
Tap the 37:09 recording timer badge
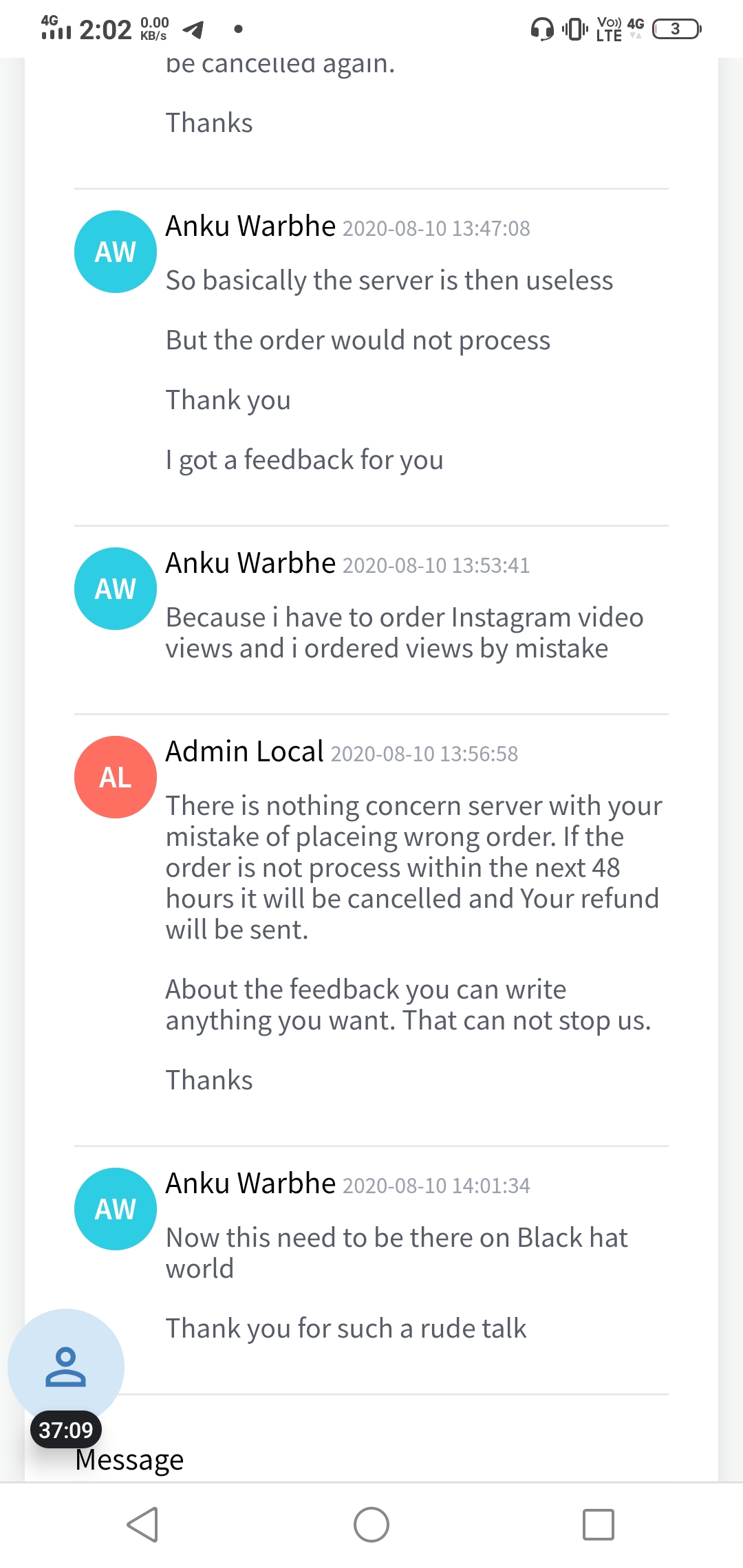tap(66, 1430)
